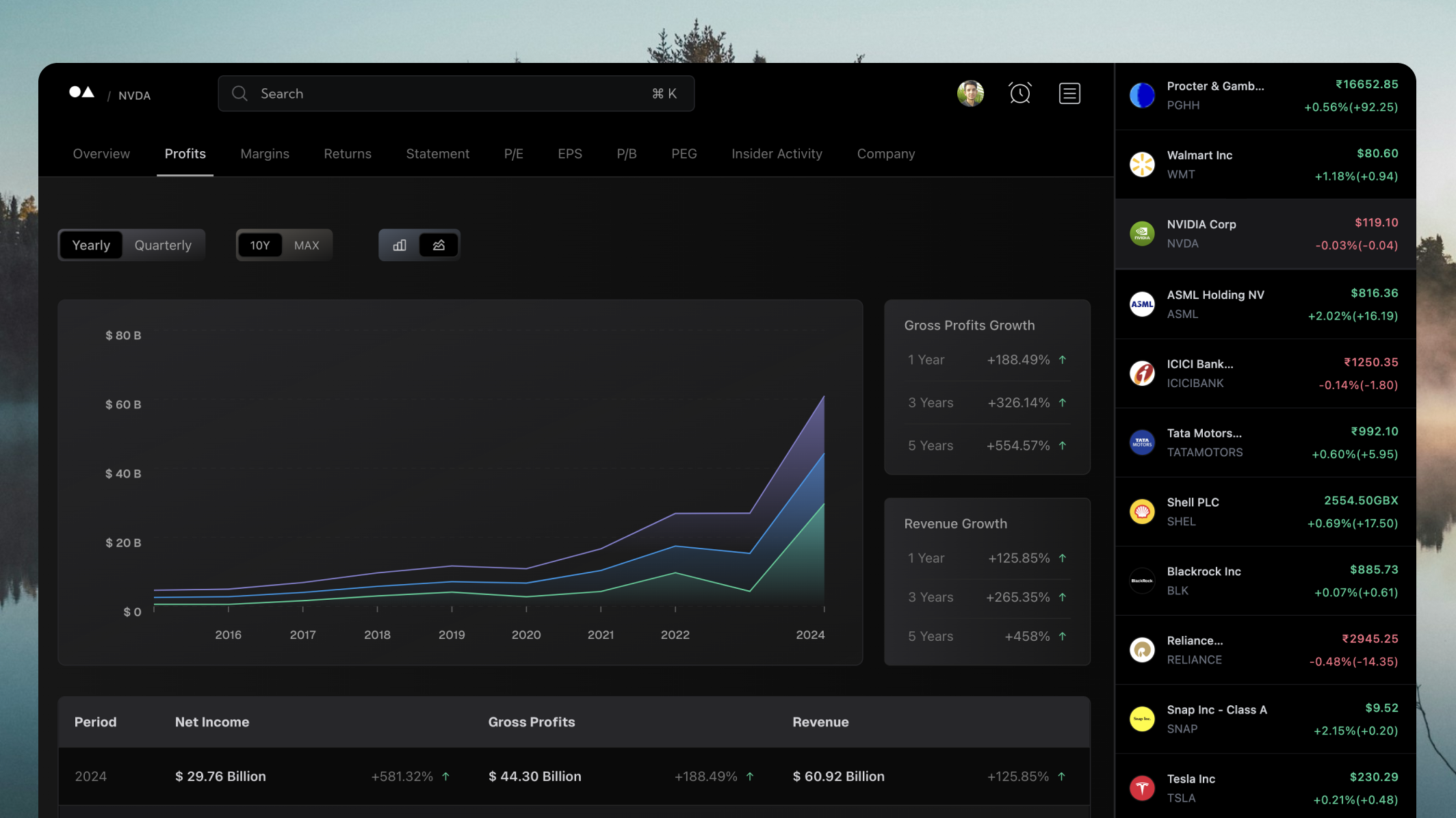Click the NVIDIA logo icon
Image resolution: width=1456 pixels, height=818 pixels.
[x=1142, y=234]
